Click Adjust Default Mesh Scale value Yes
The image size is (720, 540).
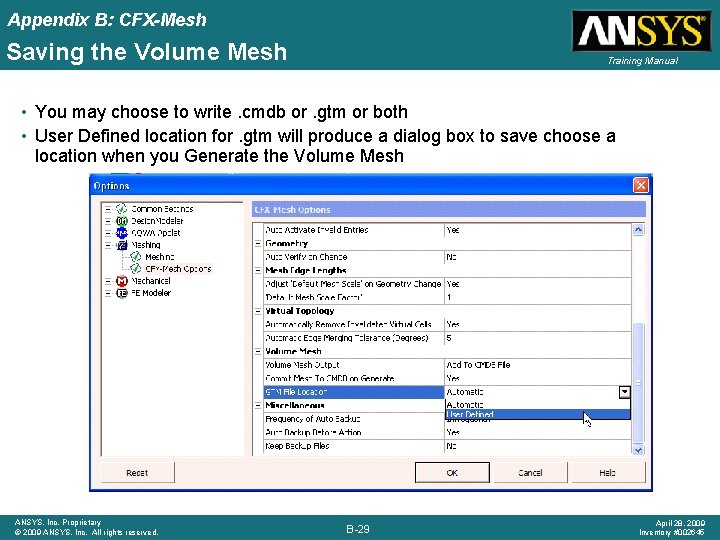[538, 284]
